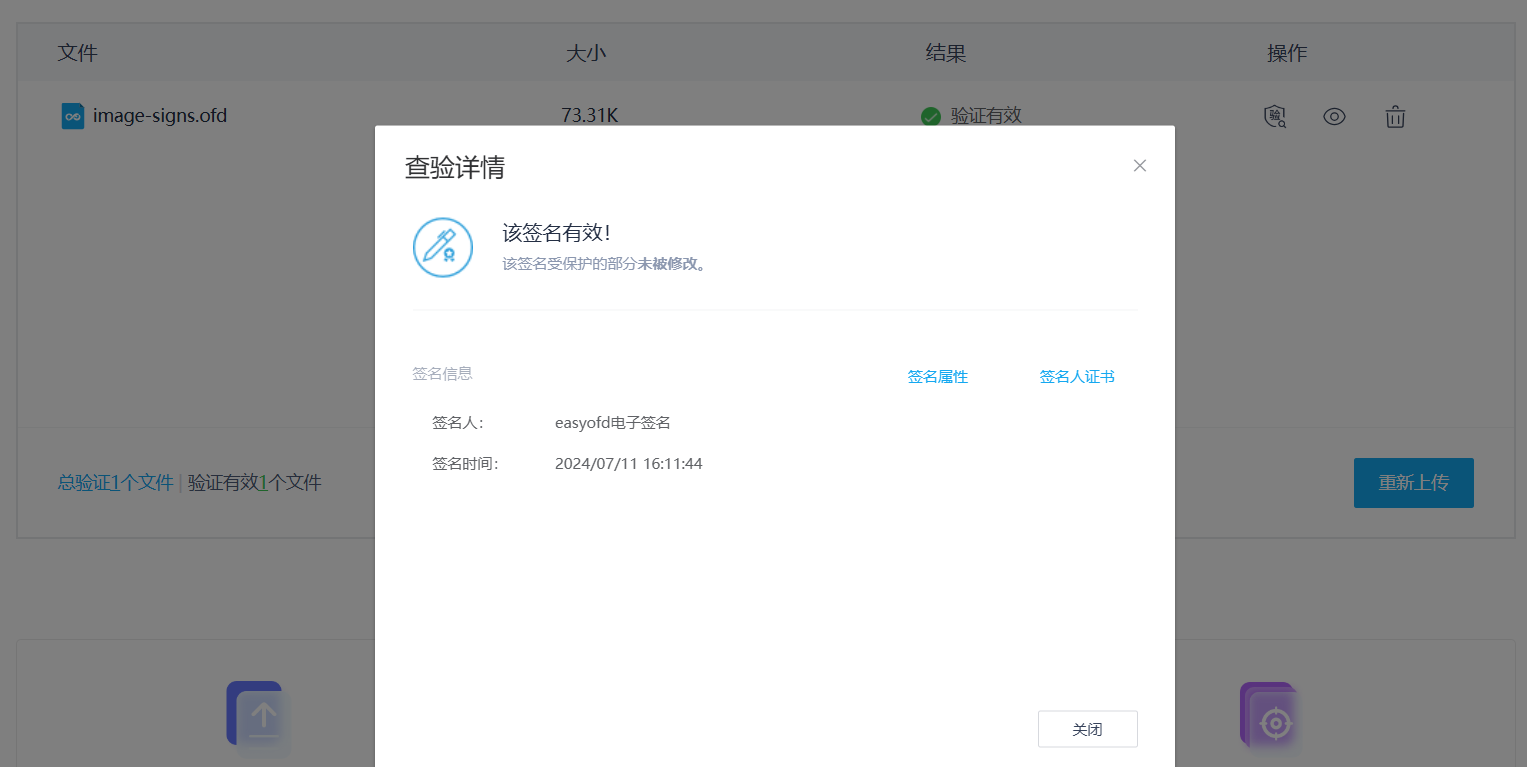
Task: Click the 总验证1个文件 summary link
Action: [115, 483]
